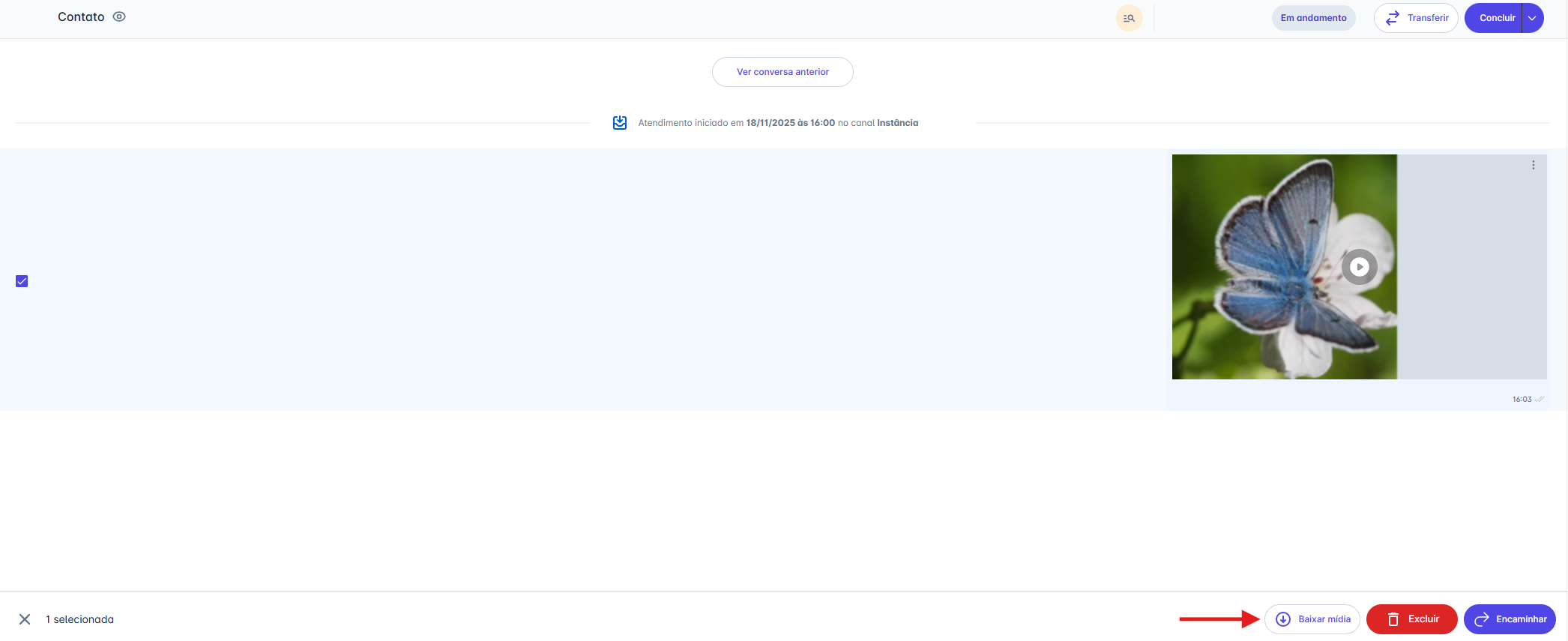Cancel selection with the X icon

pos(25,619)
